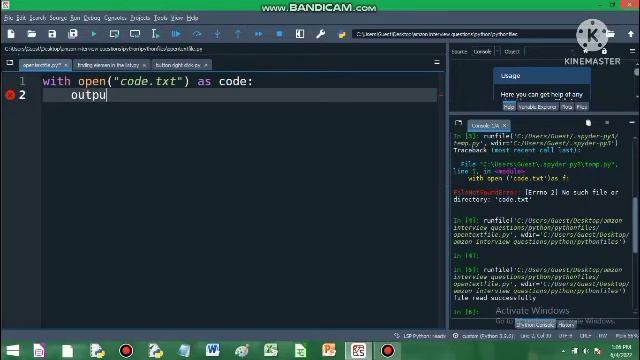
Task: Open the Projects menu
Action: 140,18
